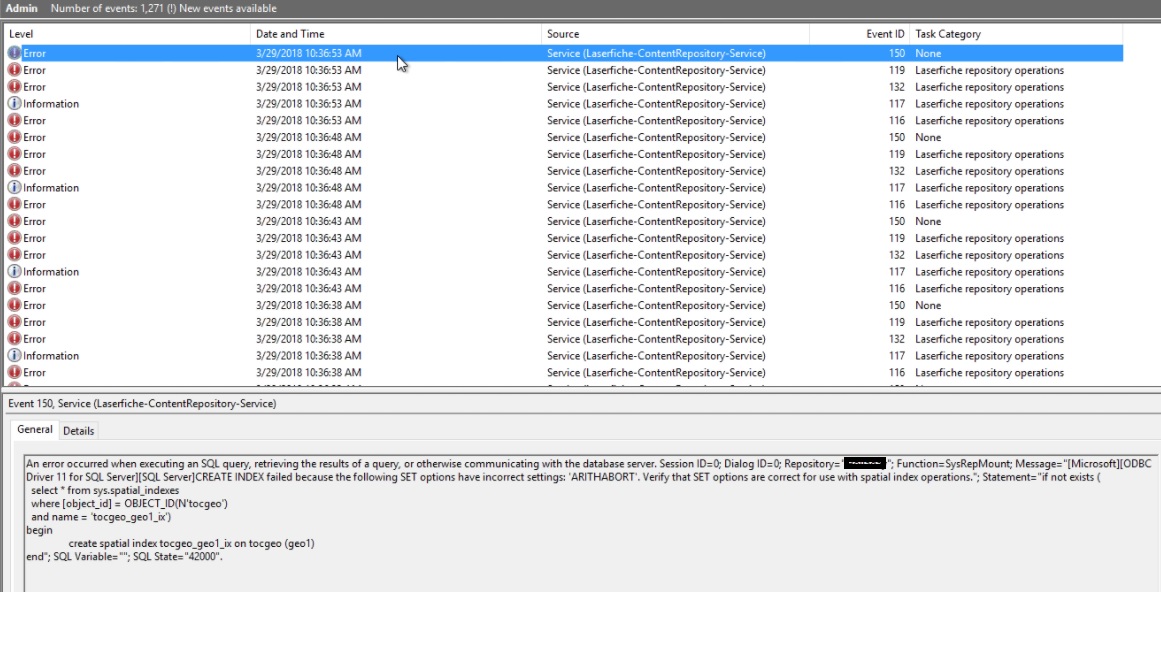1161x648 pixels.
Task: Click the error icon of the 10:36:53 Event 119 row
Action: [14, 70]
